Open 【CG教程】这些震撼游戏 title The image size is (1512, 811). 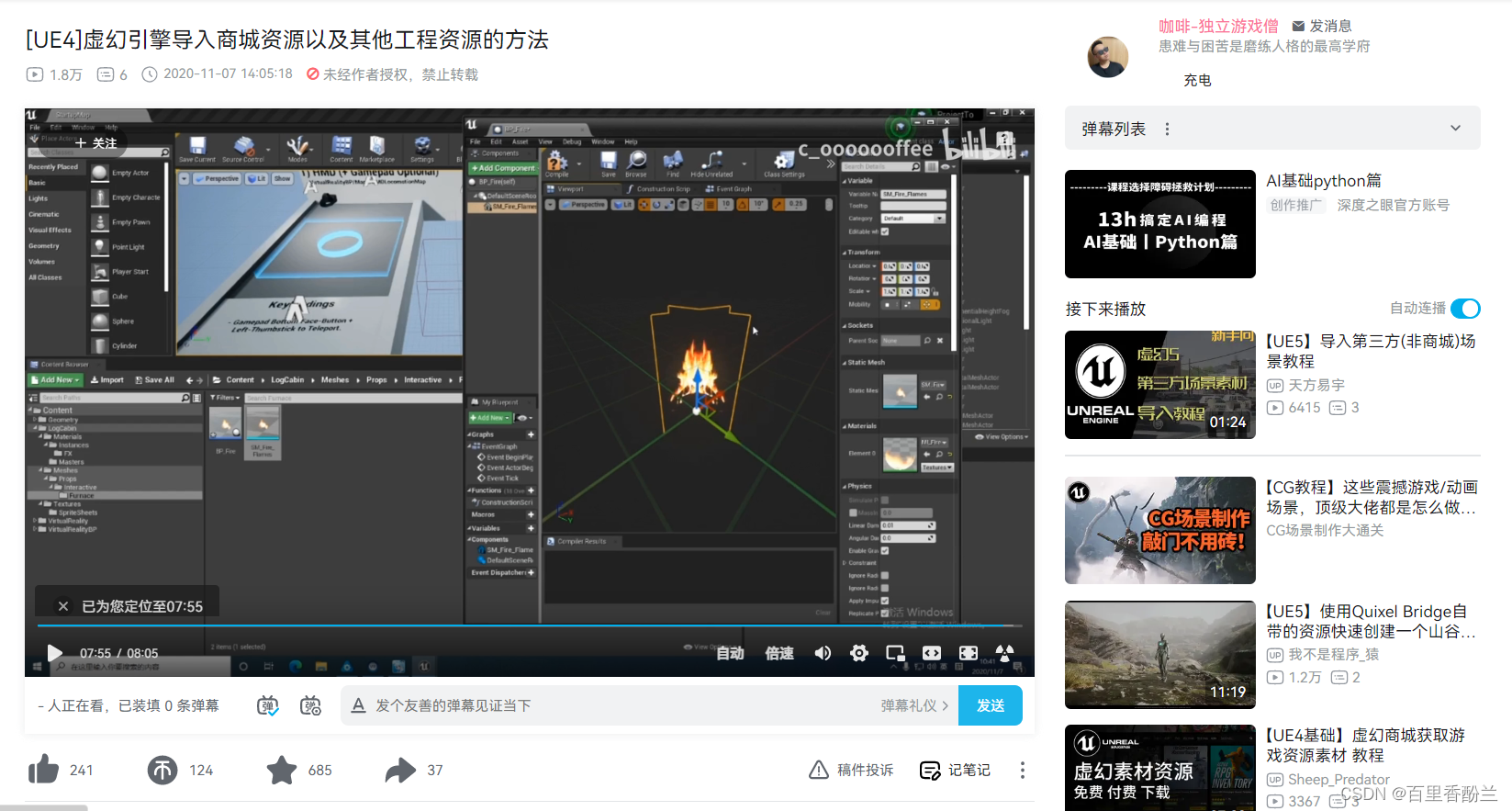point(1372,497)
